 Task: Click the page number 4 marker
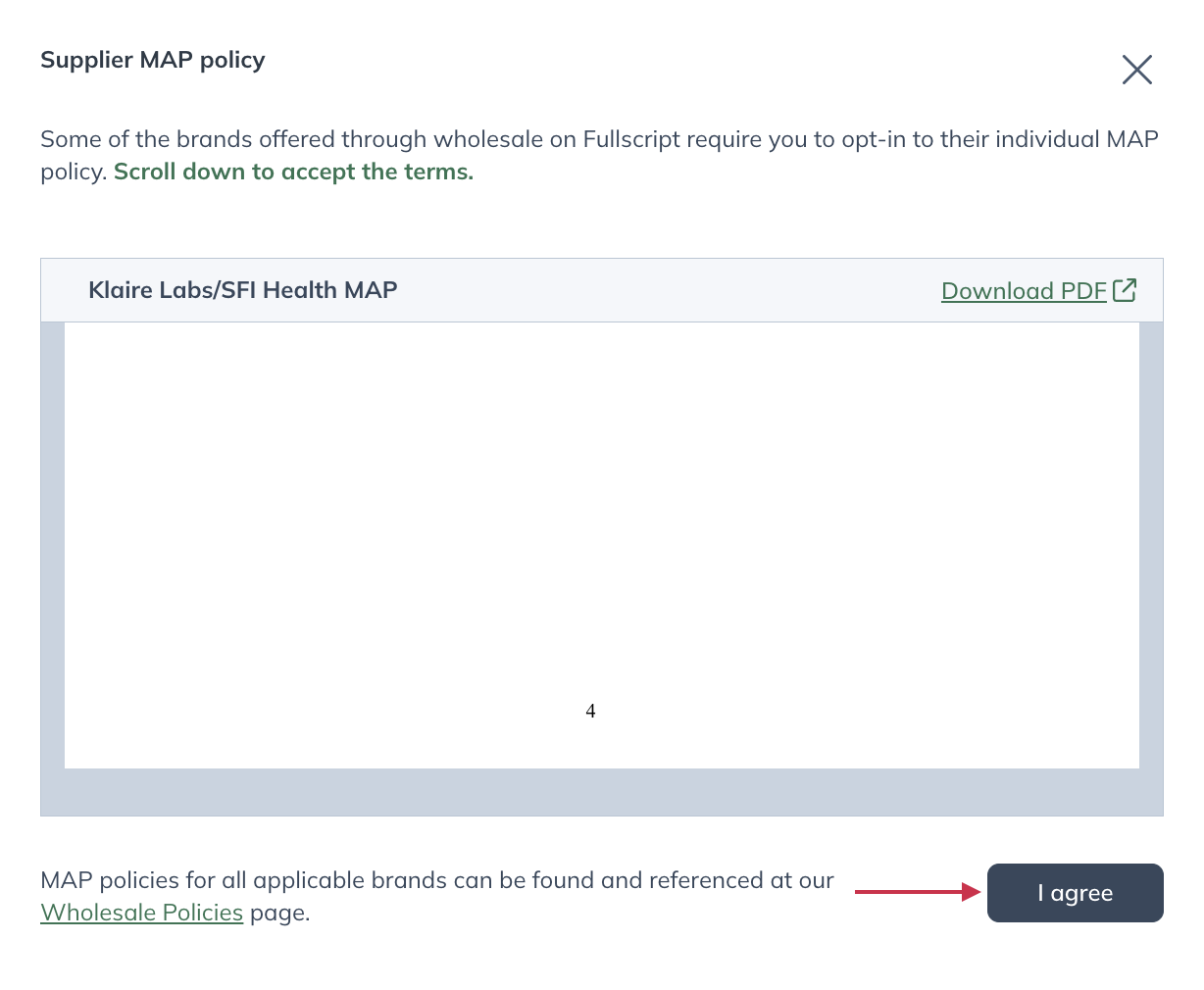[x=590, y=710]
